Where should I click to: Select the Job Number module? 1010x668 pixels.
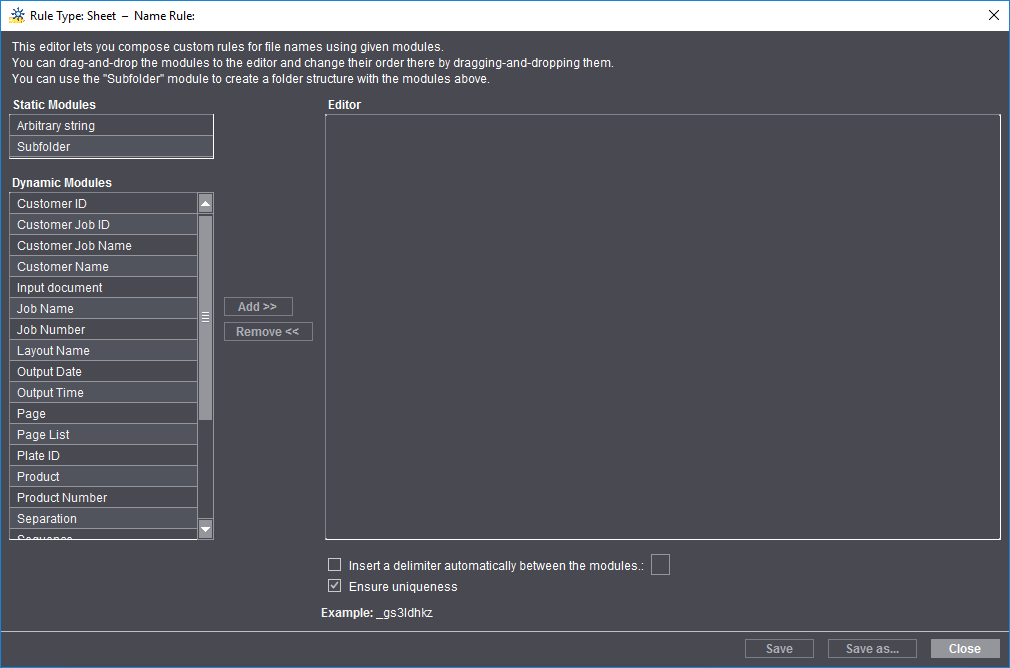[104, 330]
